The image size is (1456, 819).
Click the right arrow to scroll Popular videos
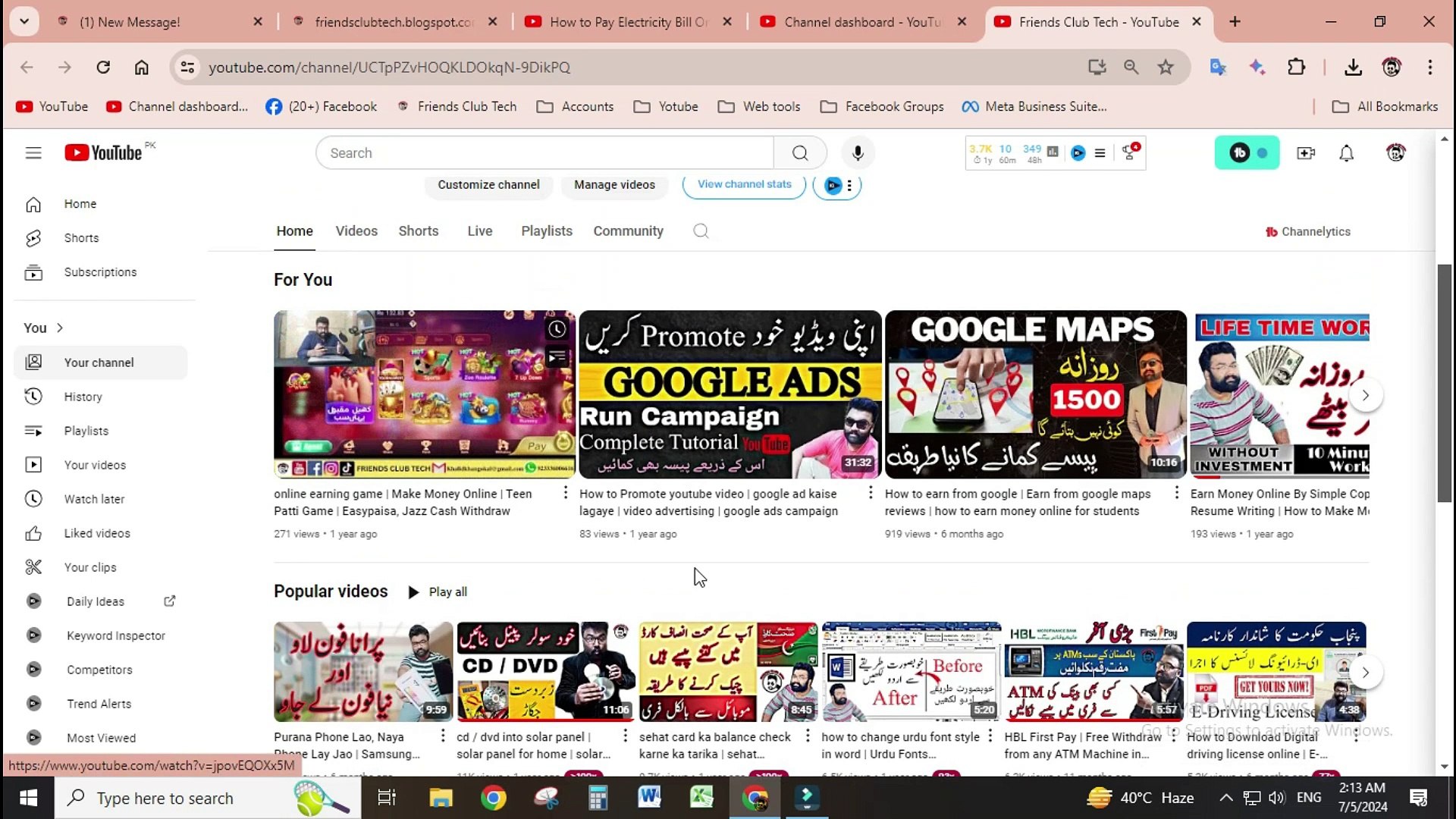coord(1366,672)
